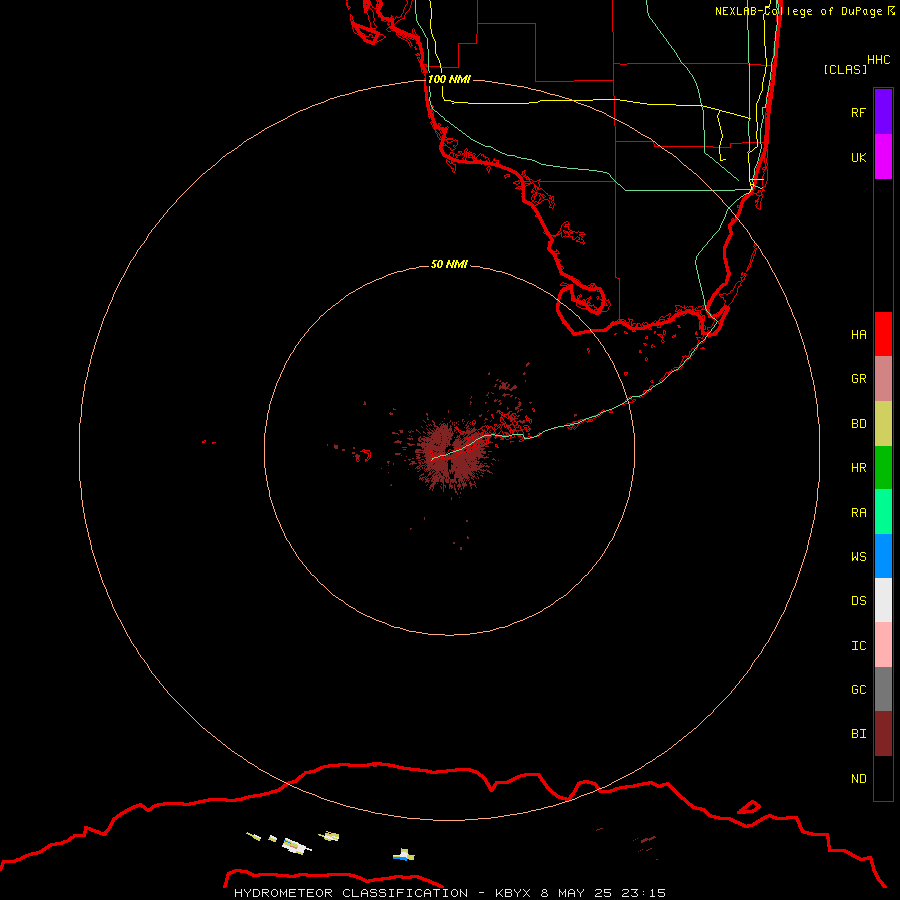Screen dimensions: 900x900
Task: Click the NEXLAB-College of DuPage credit text
Action: pos(799,11)
